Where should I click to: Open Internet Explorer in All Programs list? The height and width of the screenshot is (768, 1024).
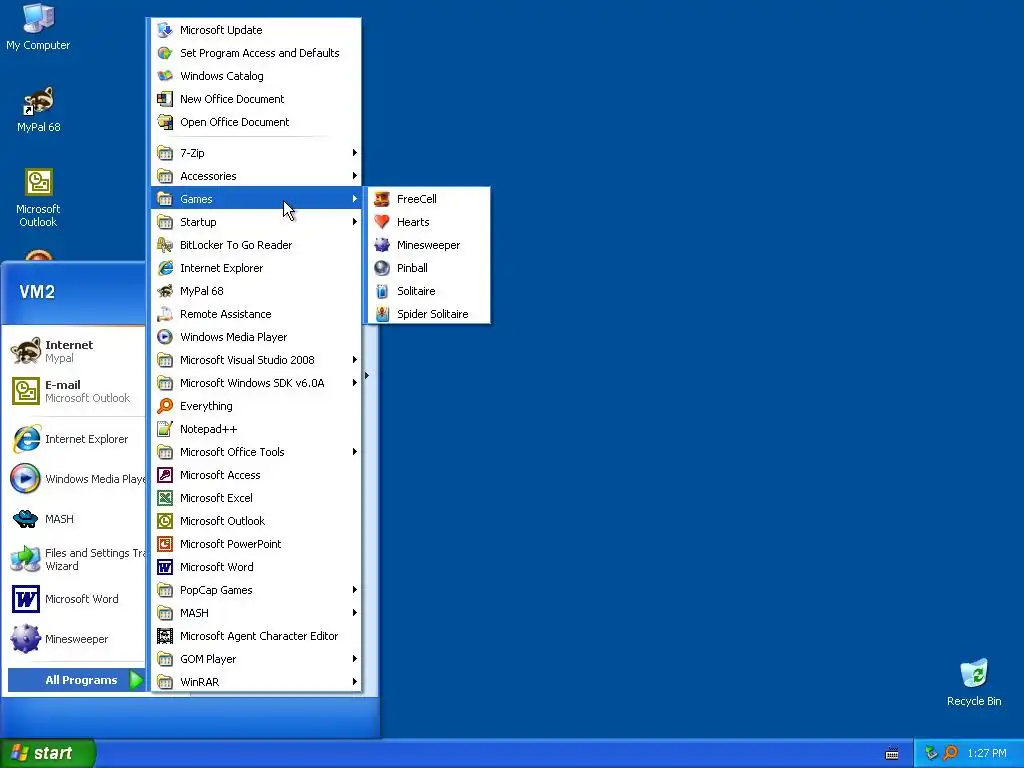[x=256, y=268]
